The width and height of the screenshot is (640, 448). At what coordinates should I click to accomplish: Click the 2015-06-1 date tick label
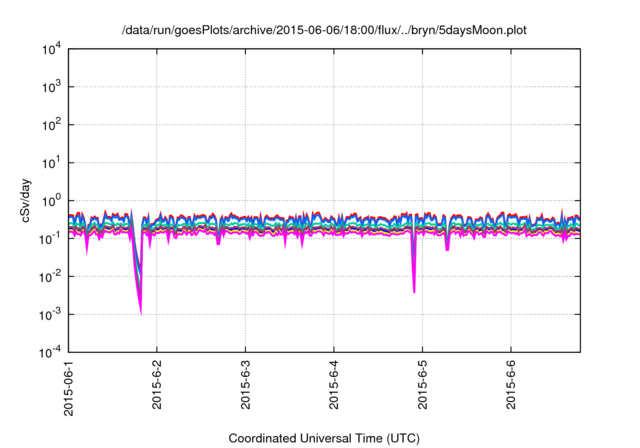(x=69, y=388)
